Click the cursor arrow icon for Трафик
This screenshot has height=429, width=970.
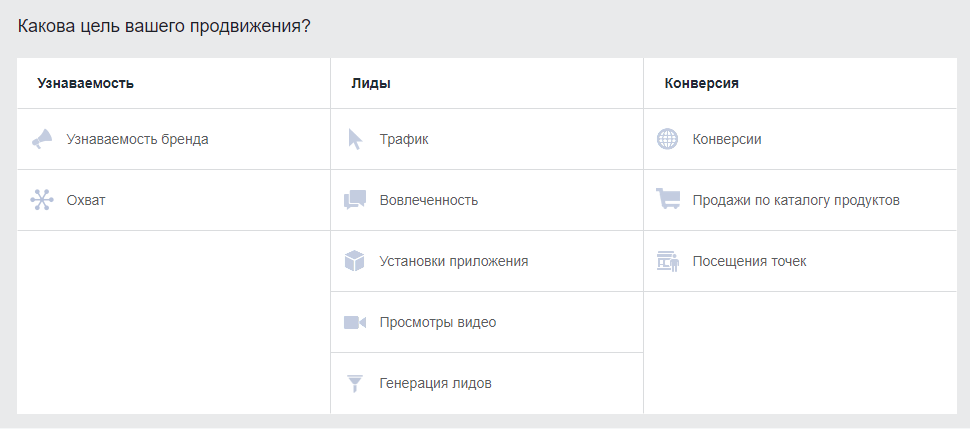pyautogui.click(x=354, y=139)
